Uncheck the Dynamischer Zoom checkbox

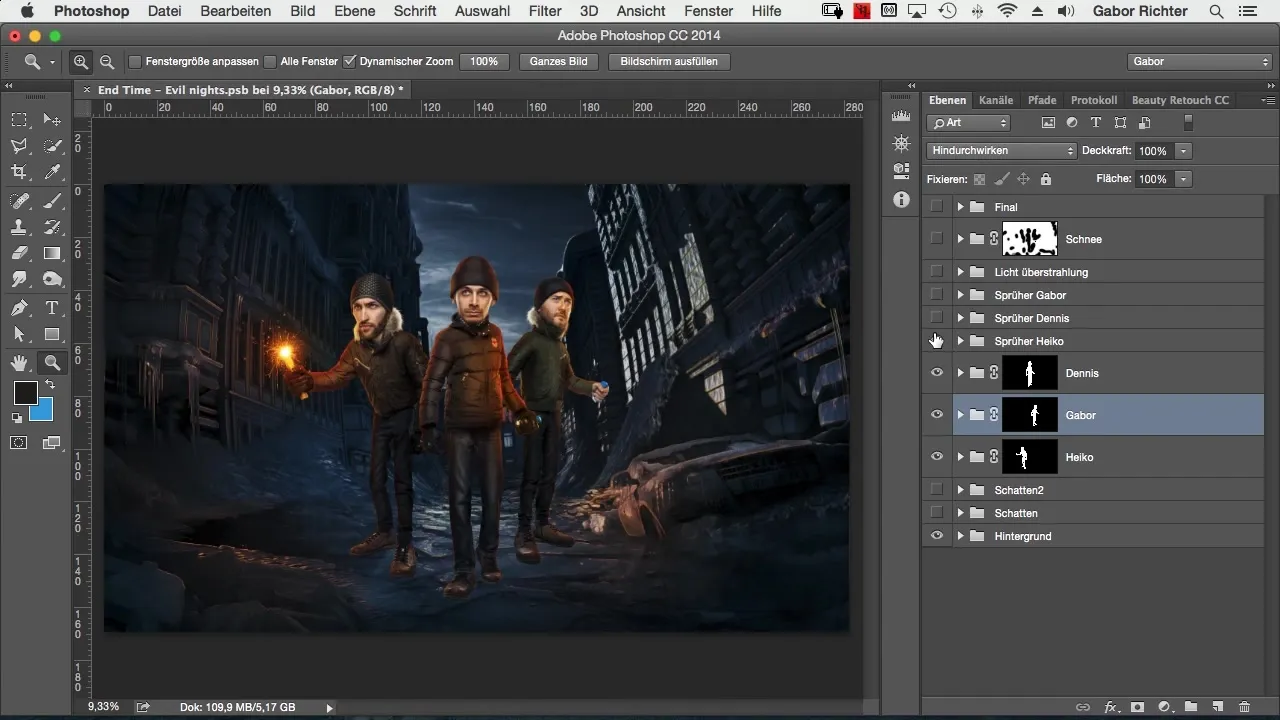349,62
